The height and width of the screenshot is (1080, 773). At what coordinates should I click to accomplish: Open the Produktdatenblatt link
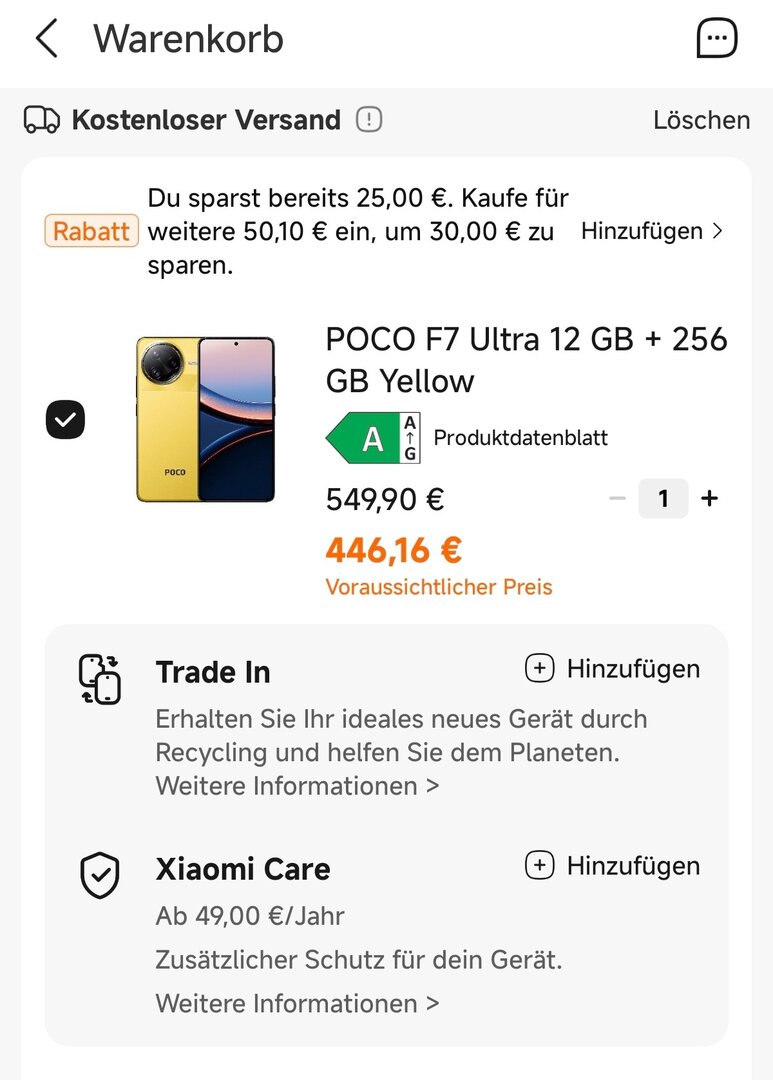(520, 438)
